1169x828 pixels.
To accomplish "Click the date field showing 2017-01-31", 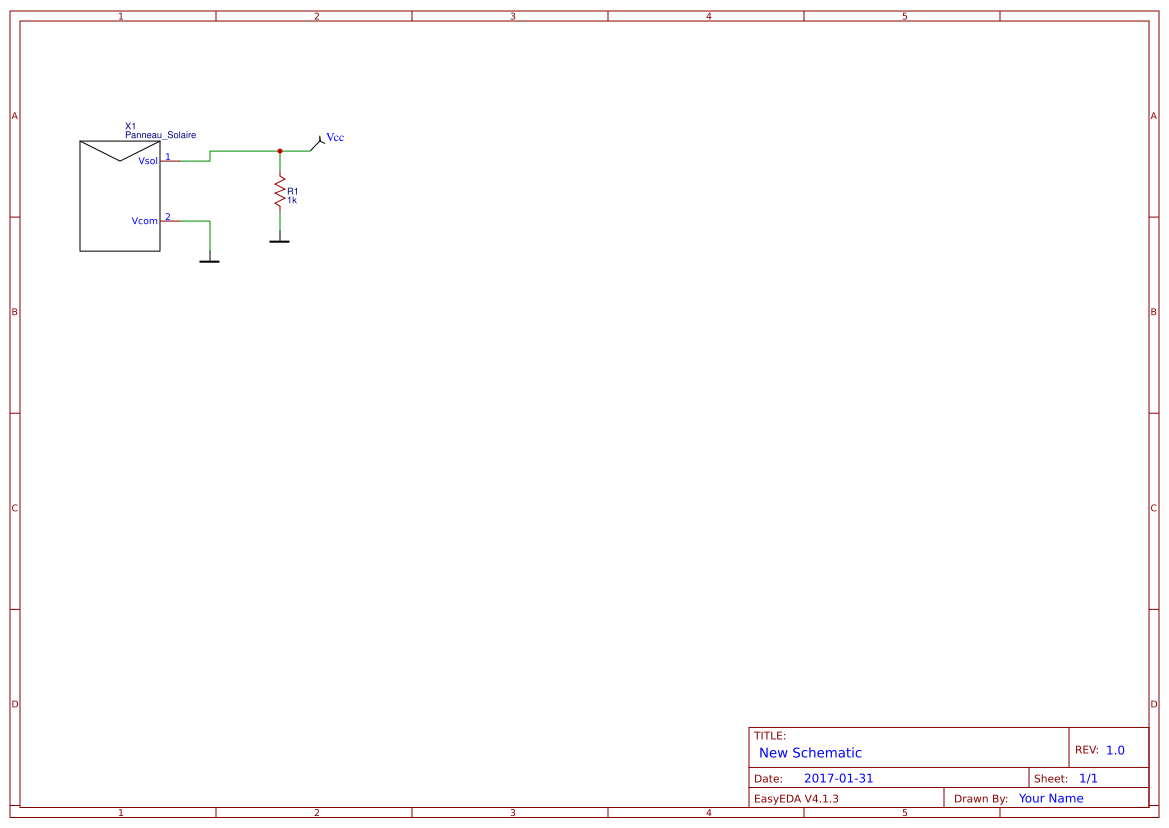I will pos(839,777).
